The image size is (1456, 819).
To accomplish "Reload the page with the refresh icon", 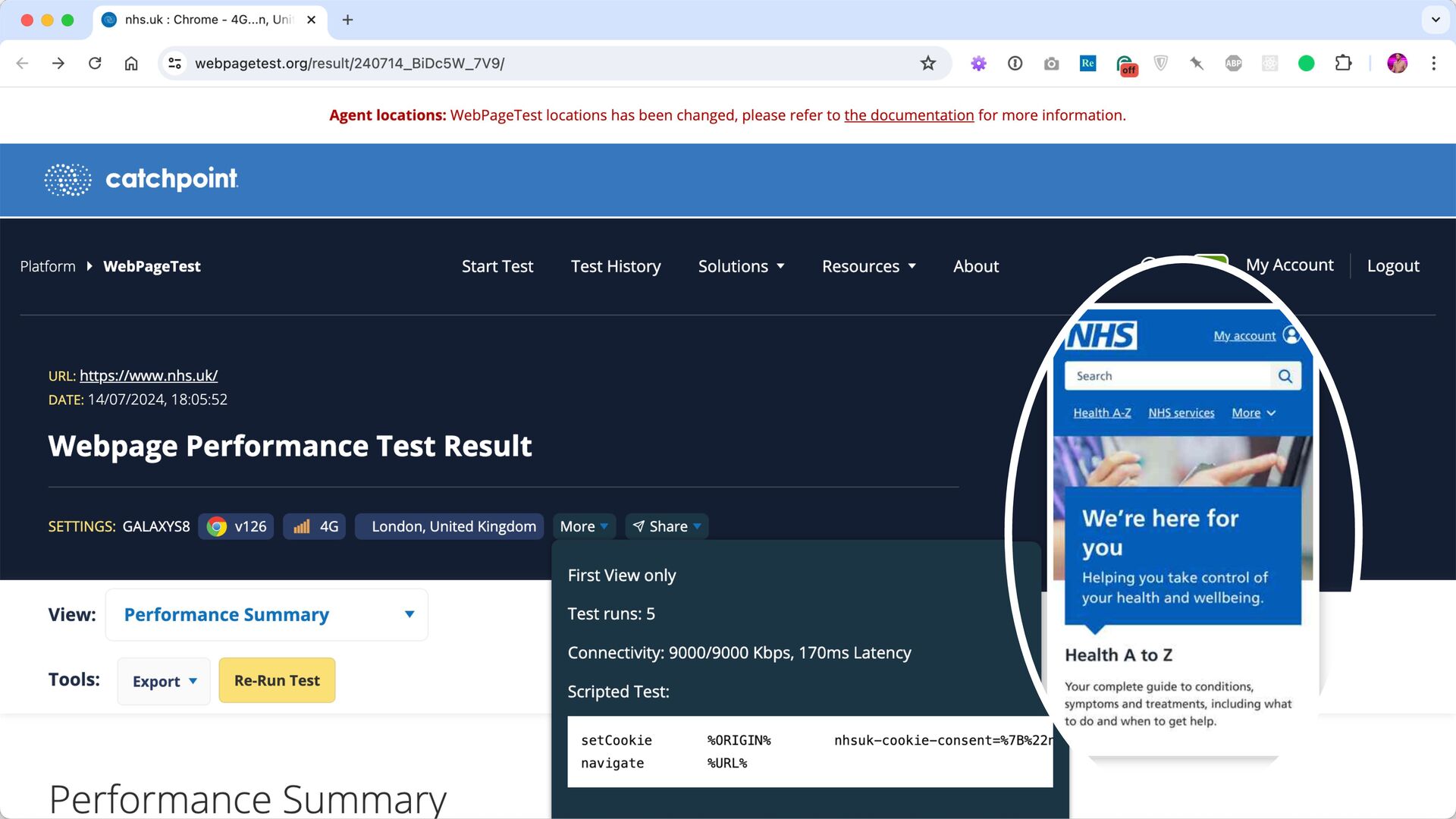I will (x=95, y=63).
